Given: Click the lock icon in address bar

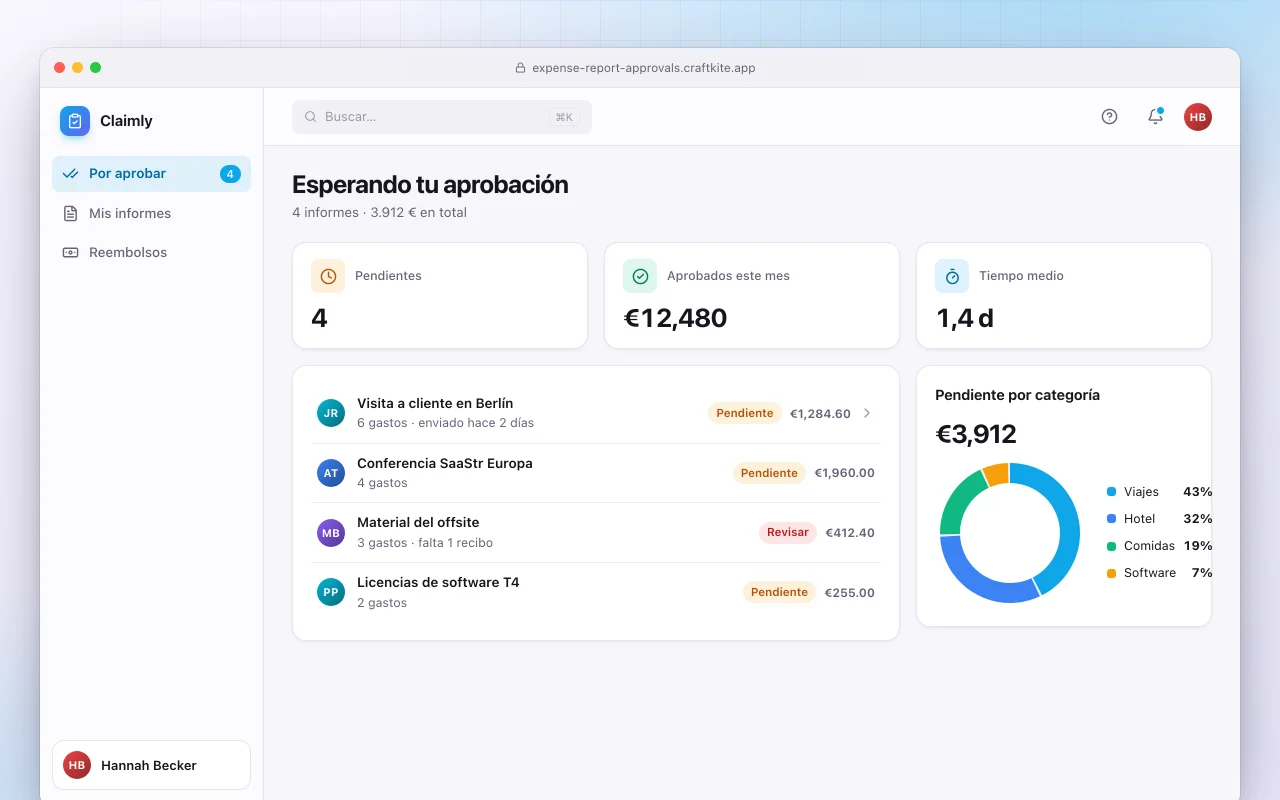Looking at the screenshot, I should (x=520, y=68).
